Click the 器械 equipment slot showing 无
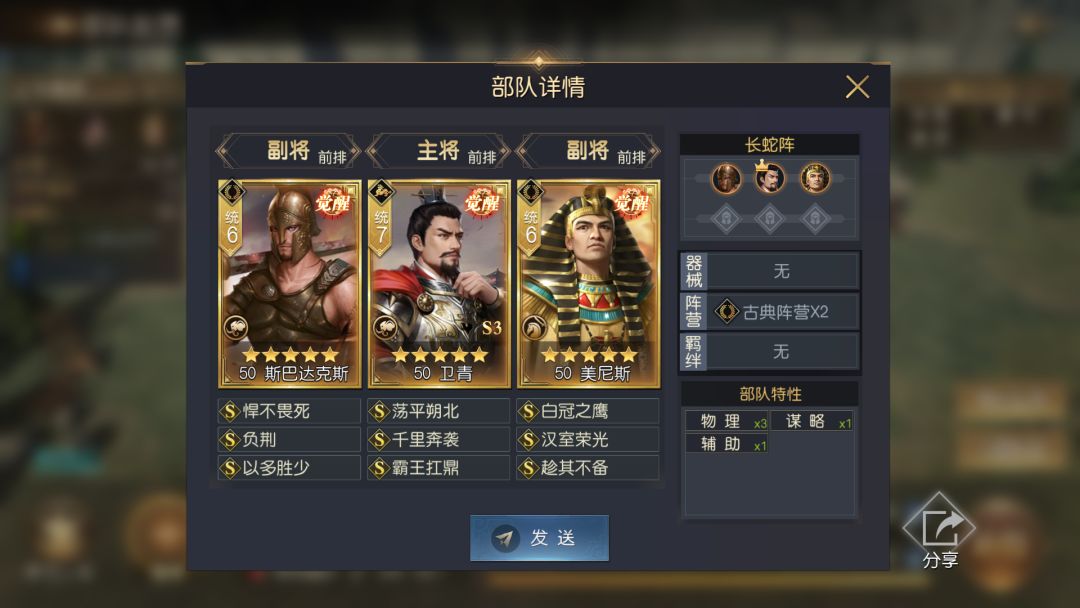 (x=770, y=271)
